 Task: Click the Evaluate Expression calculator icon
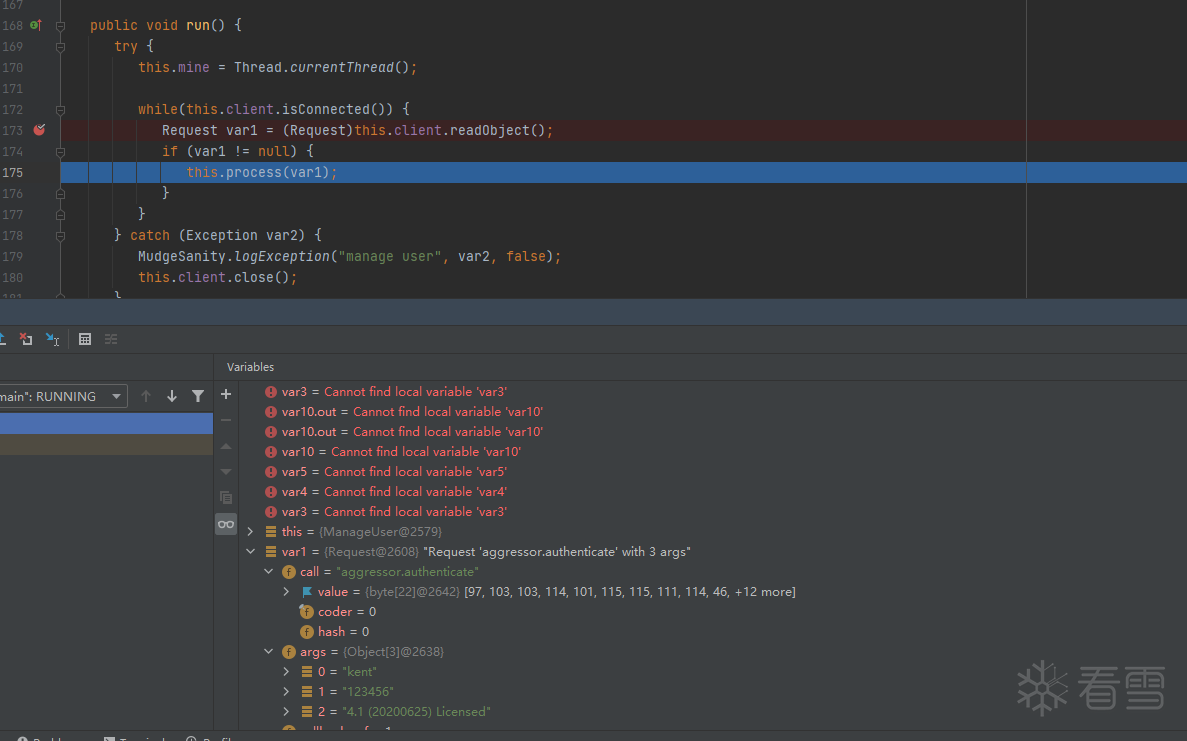[x=85, y=339]
